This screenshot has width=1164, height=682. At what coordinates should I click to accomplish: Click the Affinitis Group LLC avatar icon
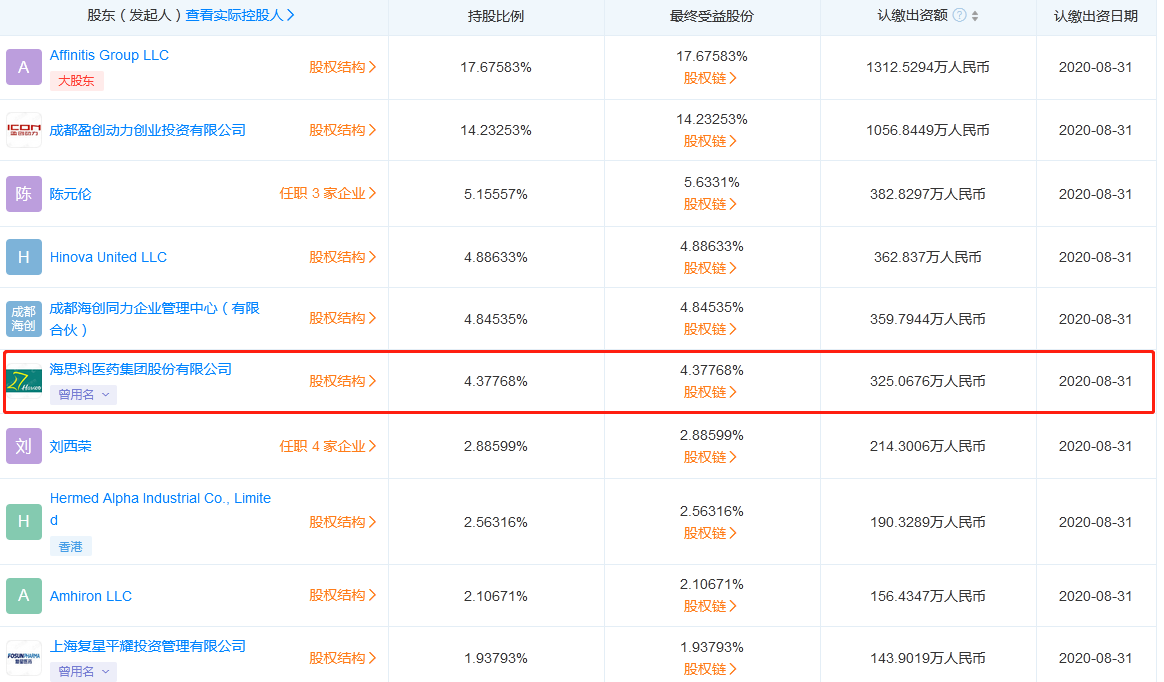24,67
